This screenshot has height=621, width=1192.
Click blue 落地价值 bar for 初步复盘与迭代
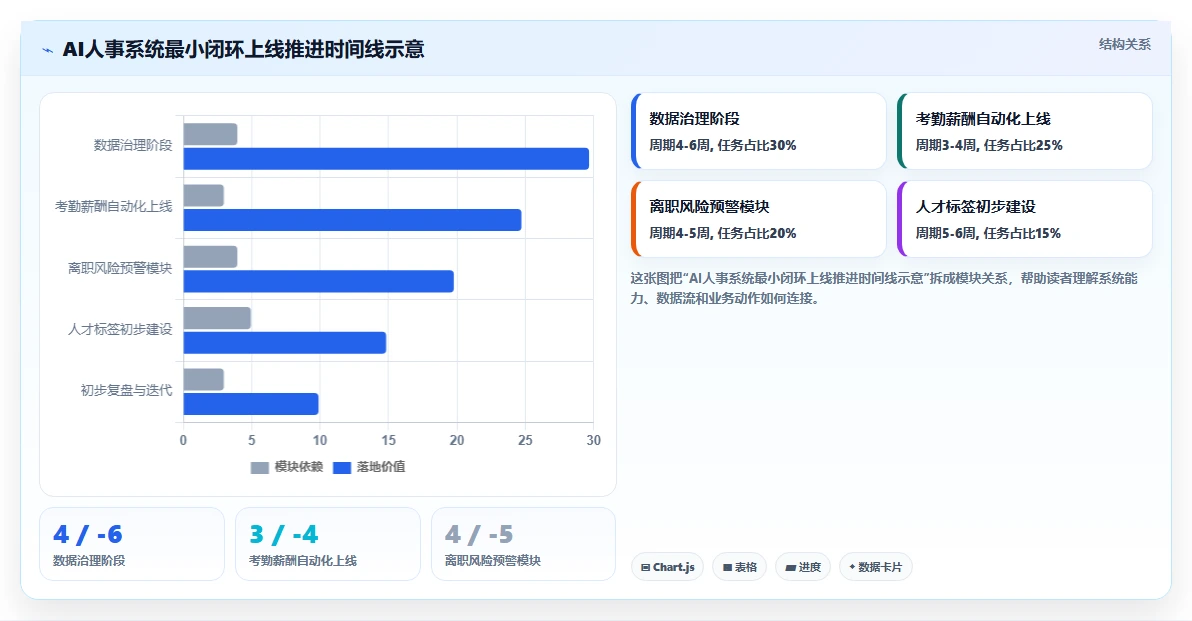(251, 404)
